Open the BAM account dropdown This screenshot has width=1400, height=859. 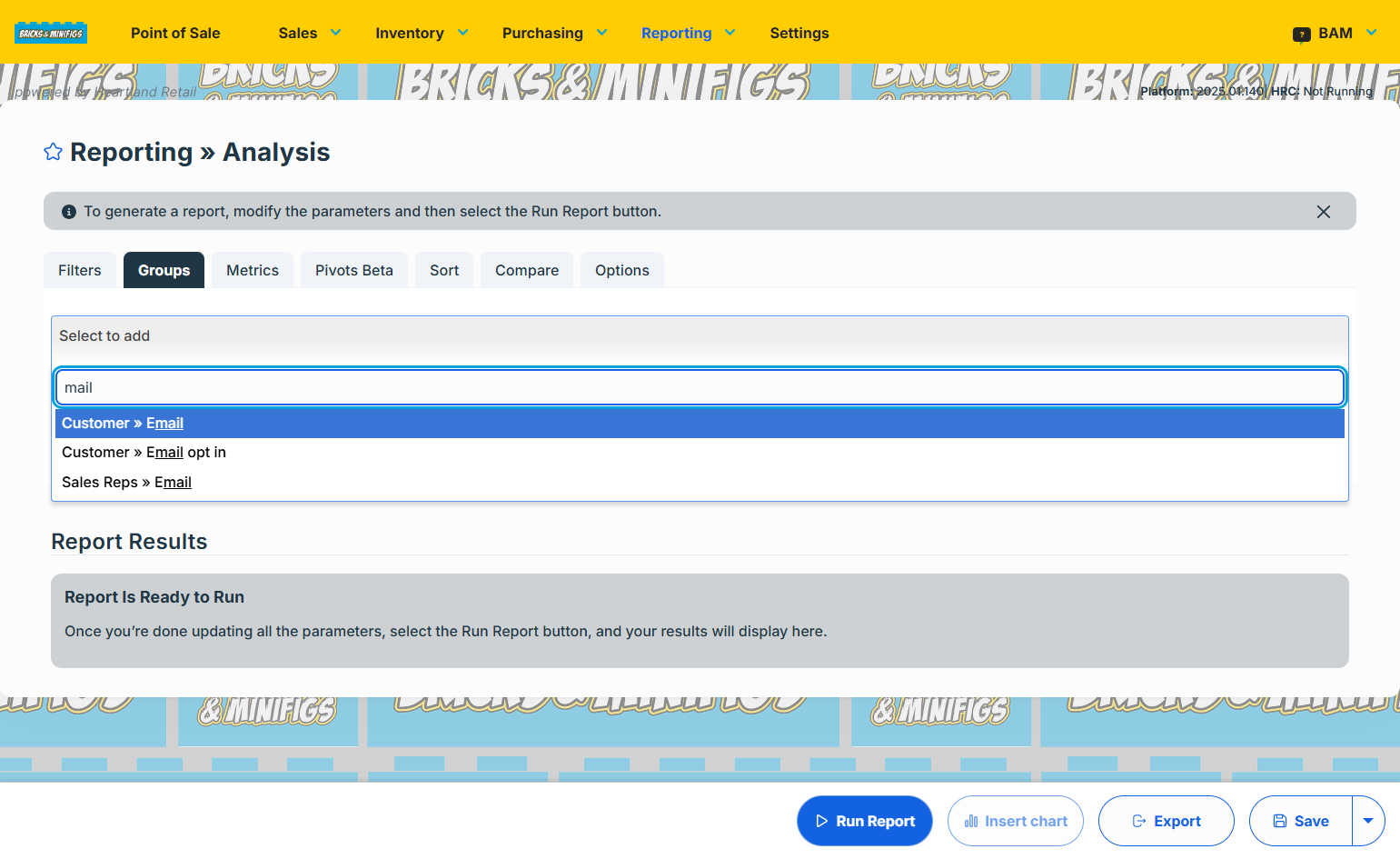coord(1335,33)
